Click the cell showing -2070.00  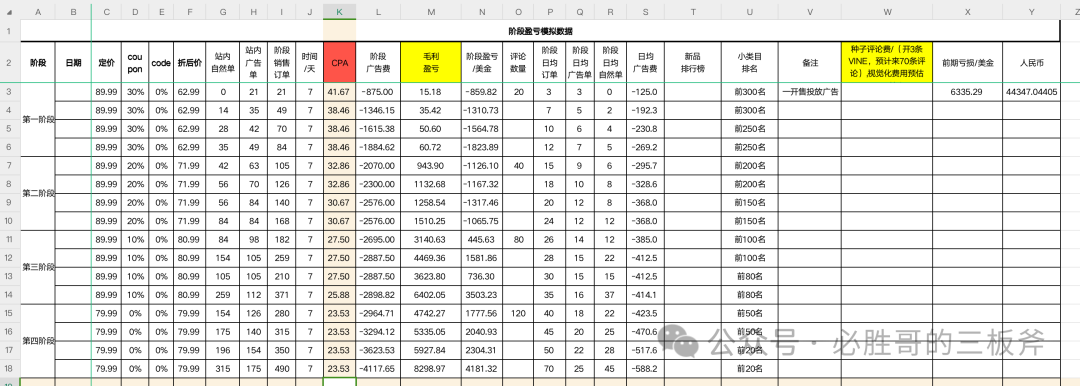pos(379,165)
